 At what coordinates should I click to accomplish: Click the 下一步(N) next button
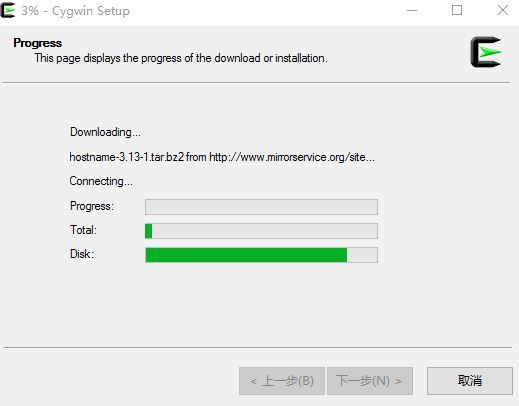click(370, 381)
